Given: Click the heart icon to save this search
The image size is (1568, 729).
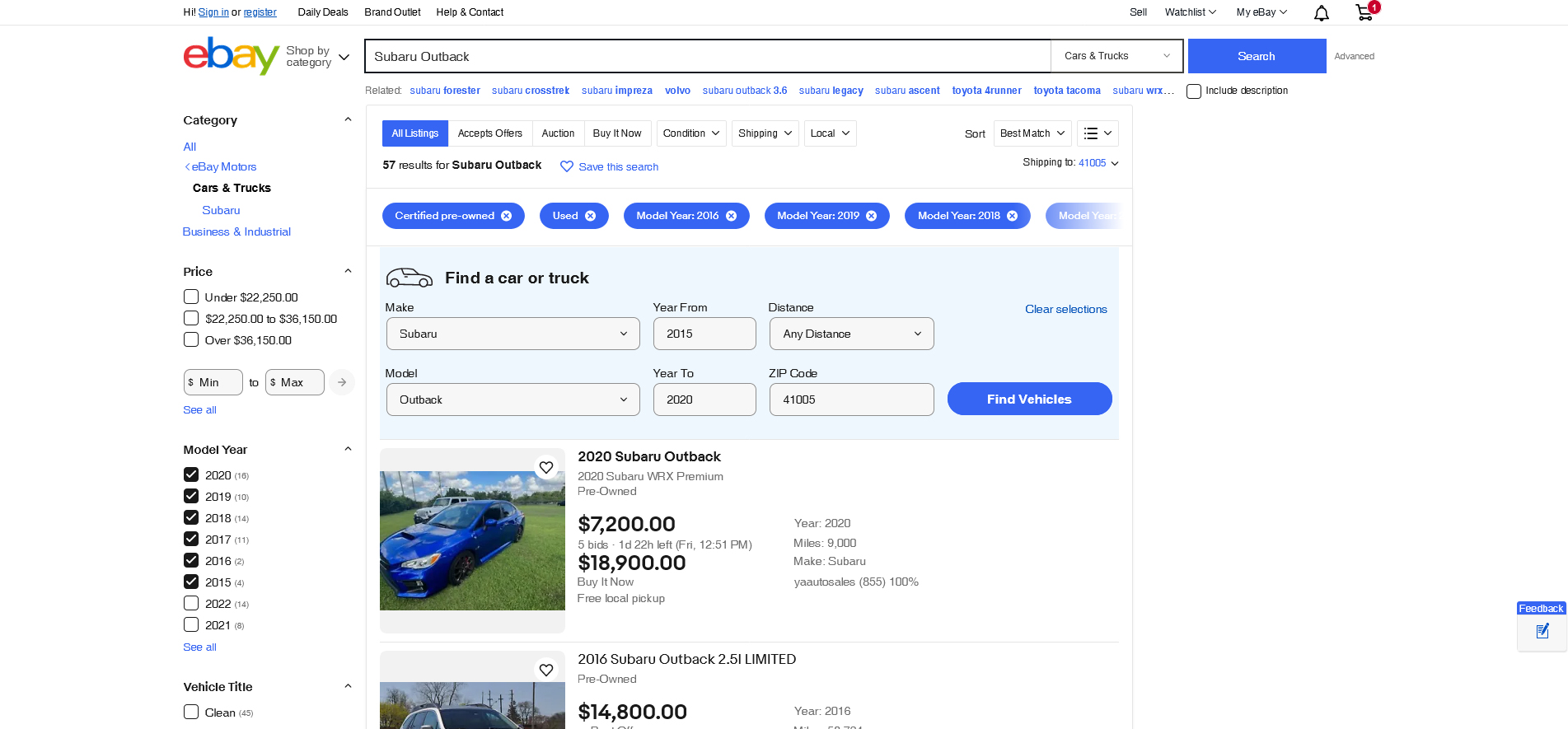Looking at the screenshot, I should click(567, 166).
